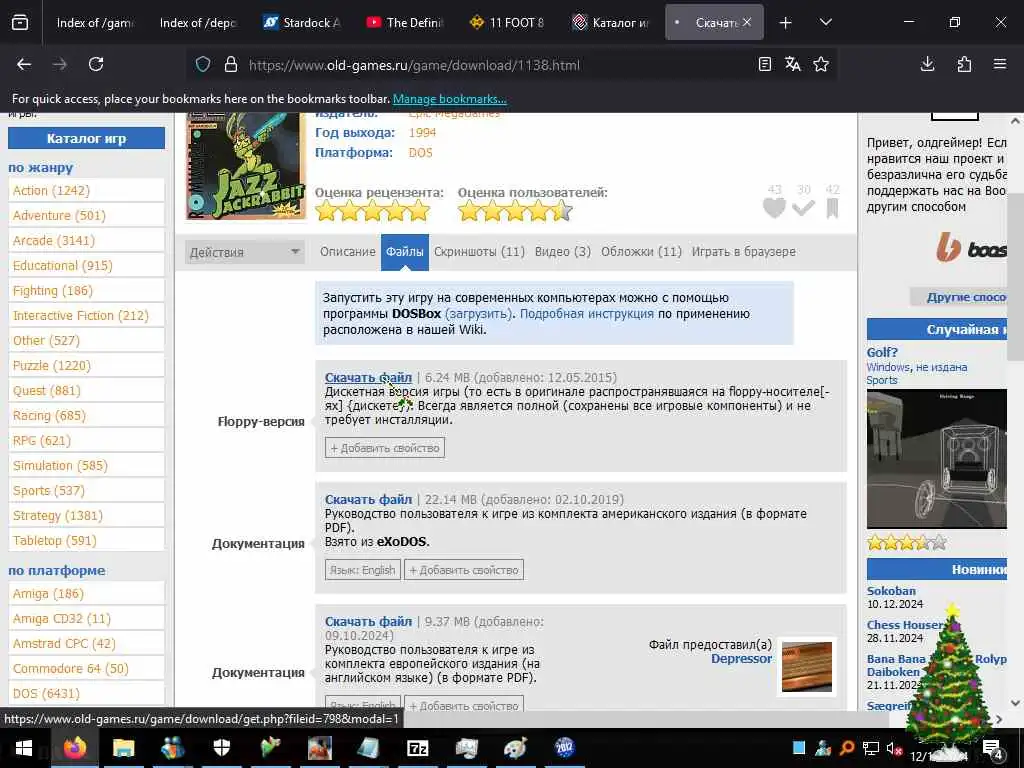The height and width of the screenshot is (768, 1024).
Task: Open Firefox from the taskbar
Action: [x=74, y=748]
